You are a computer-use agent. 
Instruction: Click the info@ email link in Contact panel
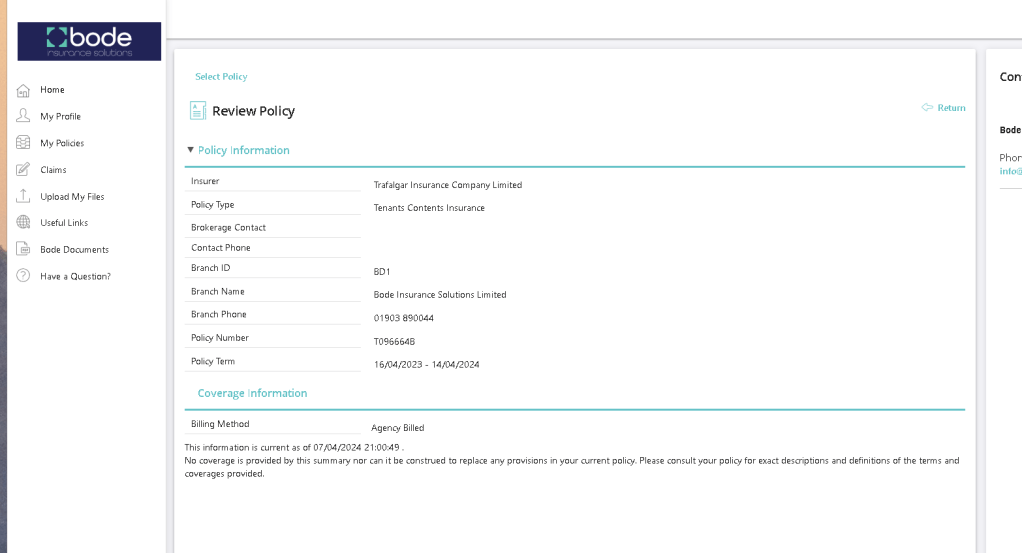1010,171
